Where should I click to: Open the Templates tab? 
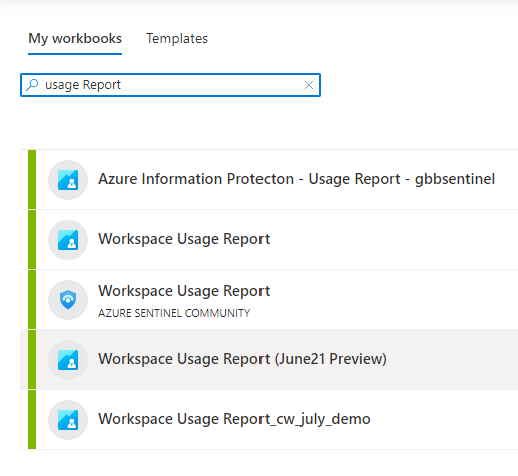pyautogui.click(x=177, y=39)
